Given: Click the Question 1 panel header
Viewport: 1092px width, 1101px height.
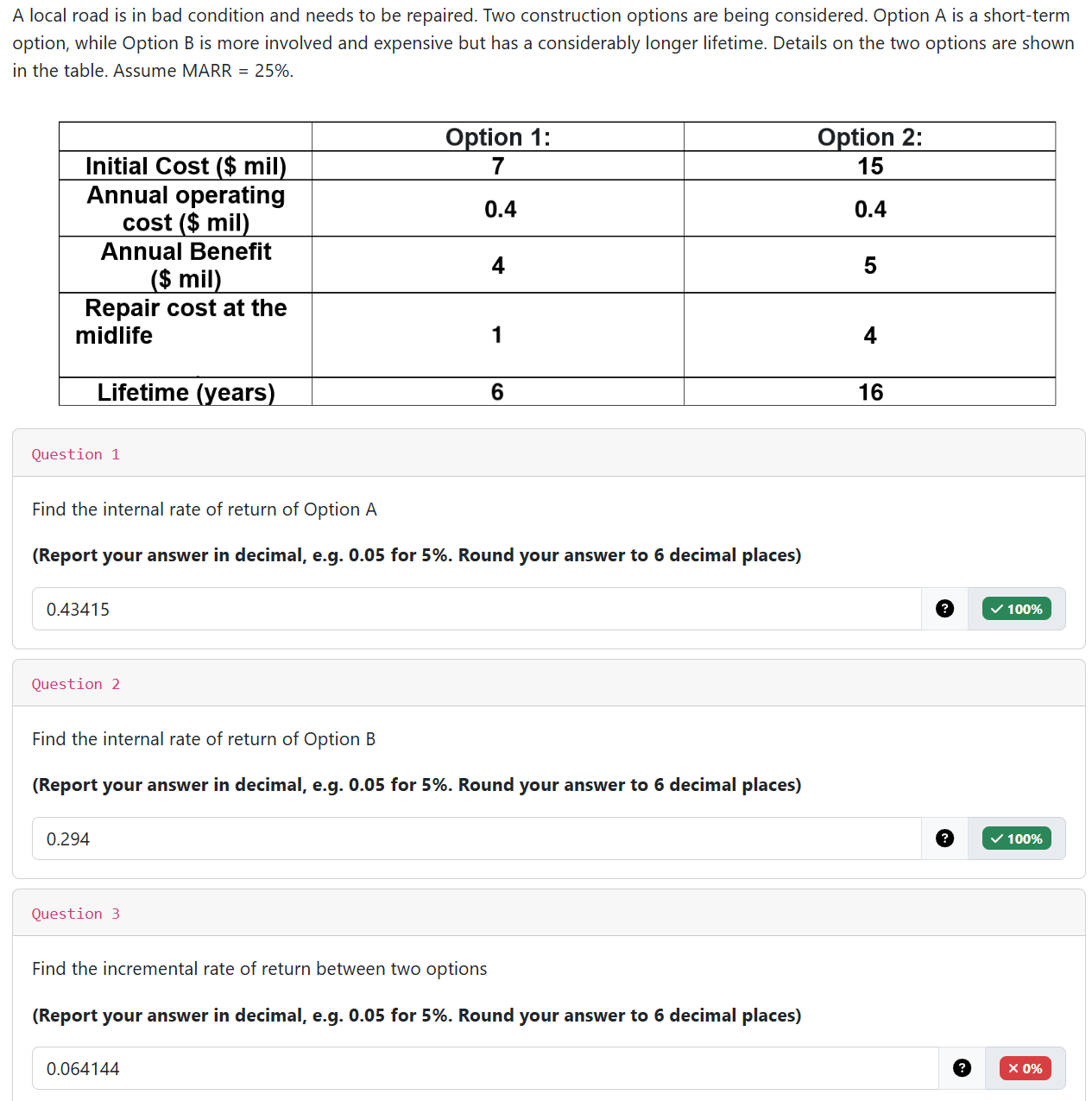Looking at the screenshot, I should click(x=547, y=452).
